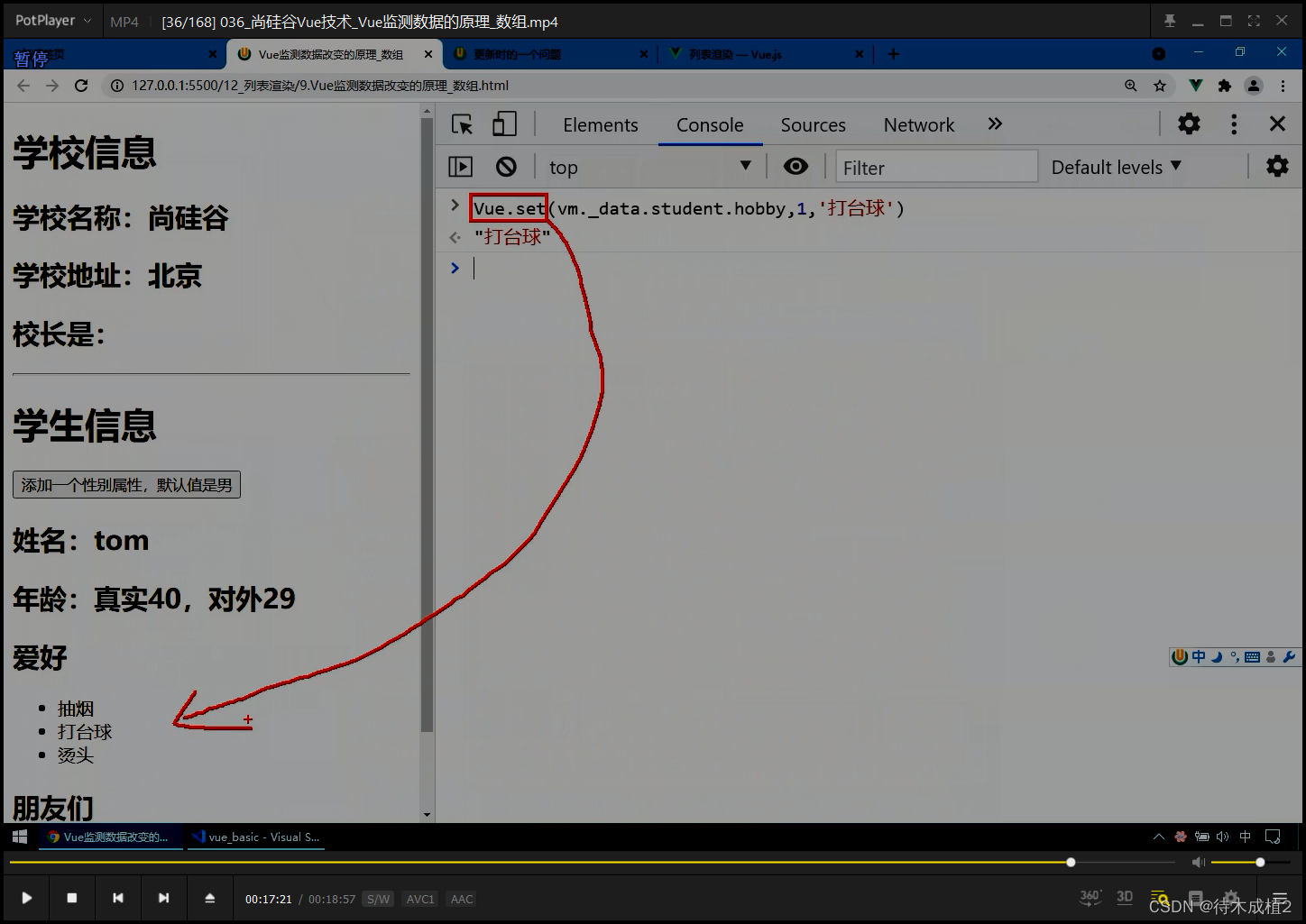Close the DevTools panel

(x=1277, y=124)
